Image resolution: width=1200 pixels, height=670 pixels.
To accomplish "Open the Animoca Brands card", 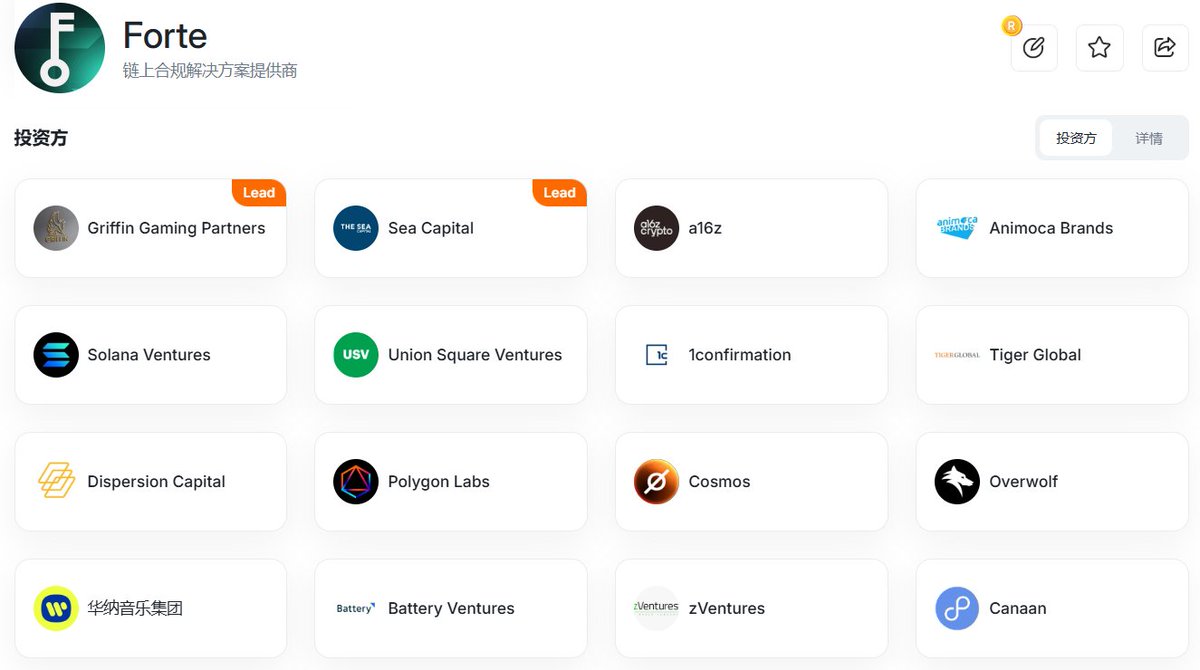I will pos(1052,228).
